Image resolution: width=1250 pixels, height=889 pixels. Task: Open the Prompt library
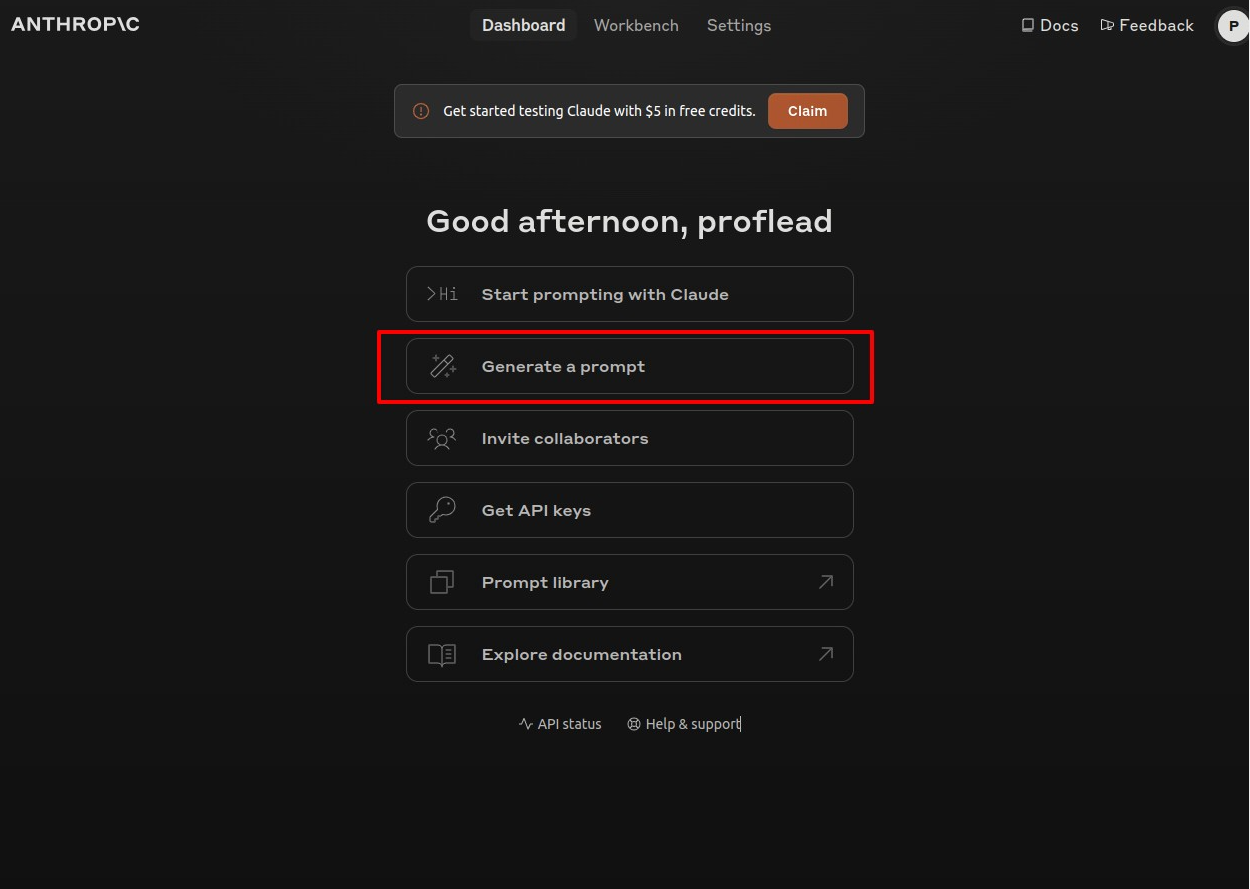pos(629,582)
